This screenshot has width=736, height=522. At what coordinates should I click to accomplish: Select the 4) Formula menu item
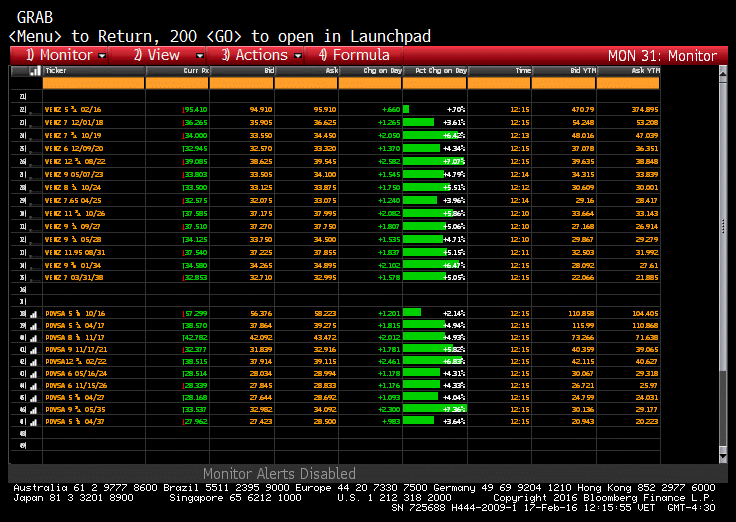tap(354, 55)
